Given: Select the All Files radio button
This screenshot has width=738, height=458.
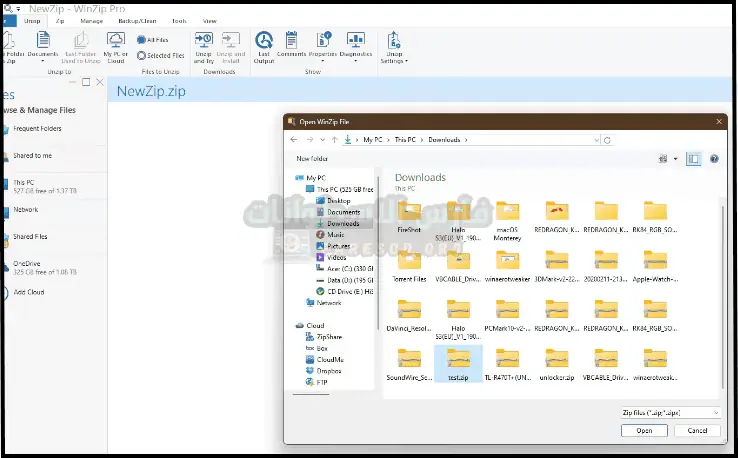Looking at the screenshot, I should (x=140, y=40).
